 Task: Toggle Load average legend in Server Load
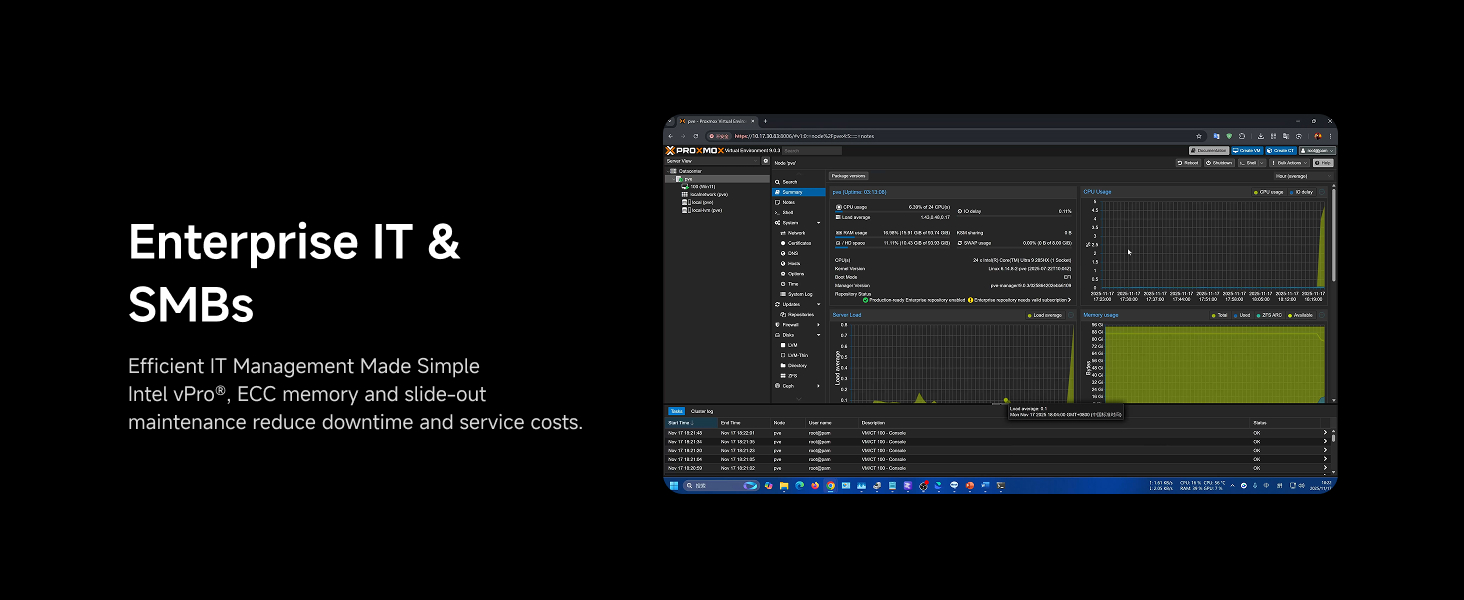click(x=1045, y=315)
